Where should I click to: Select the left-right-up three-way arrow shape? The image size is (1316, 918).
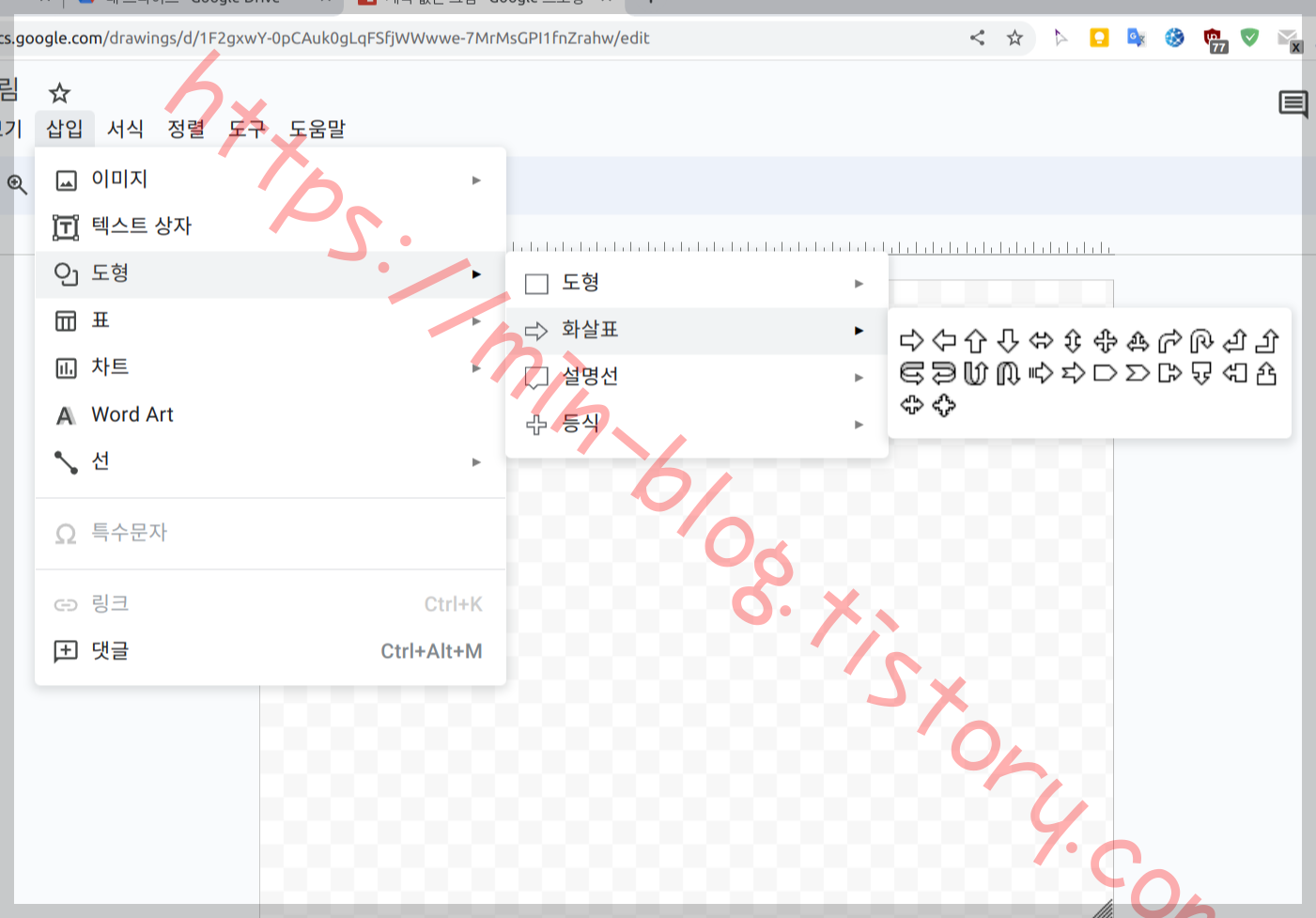click(1138, 340)
